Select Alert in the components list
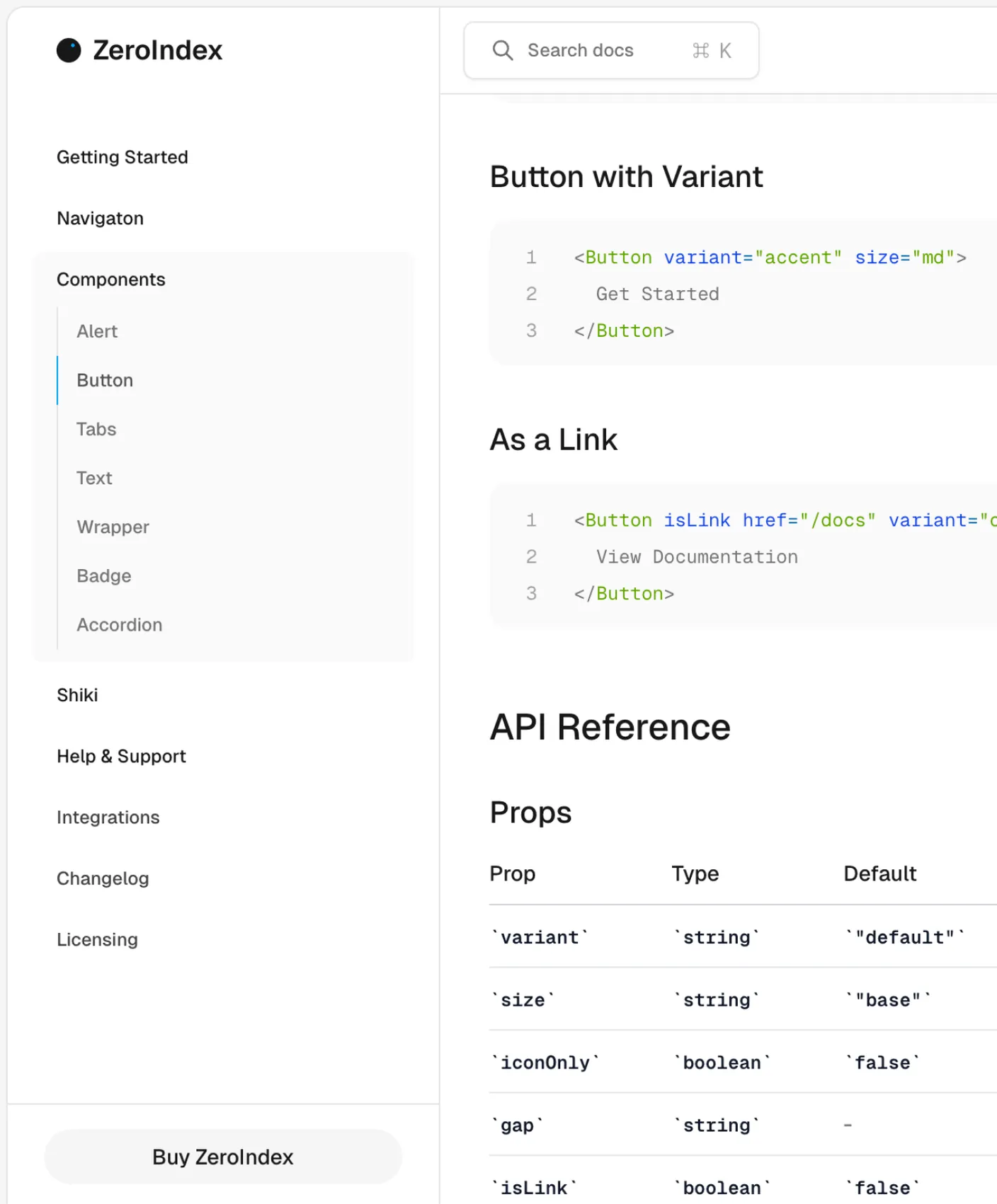 [x=97, y=331]
